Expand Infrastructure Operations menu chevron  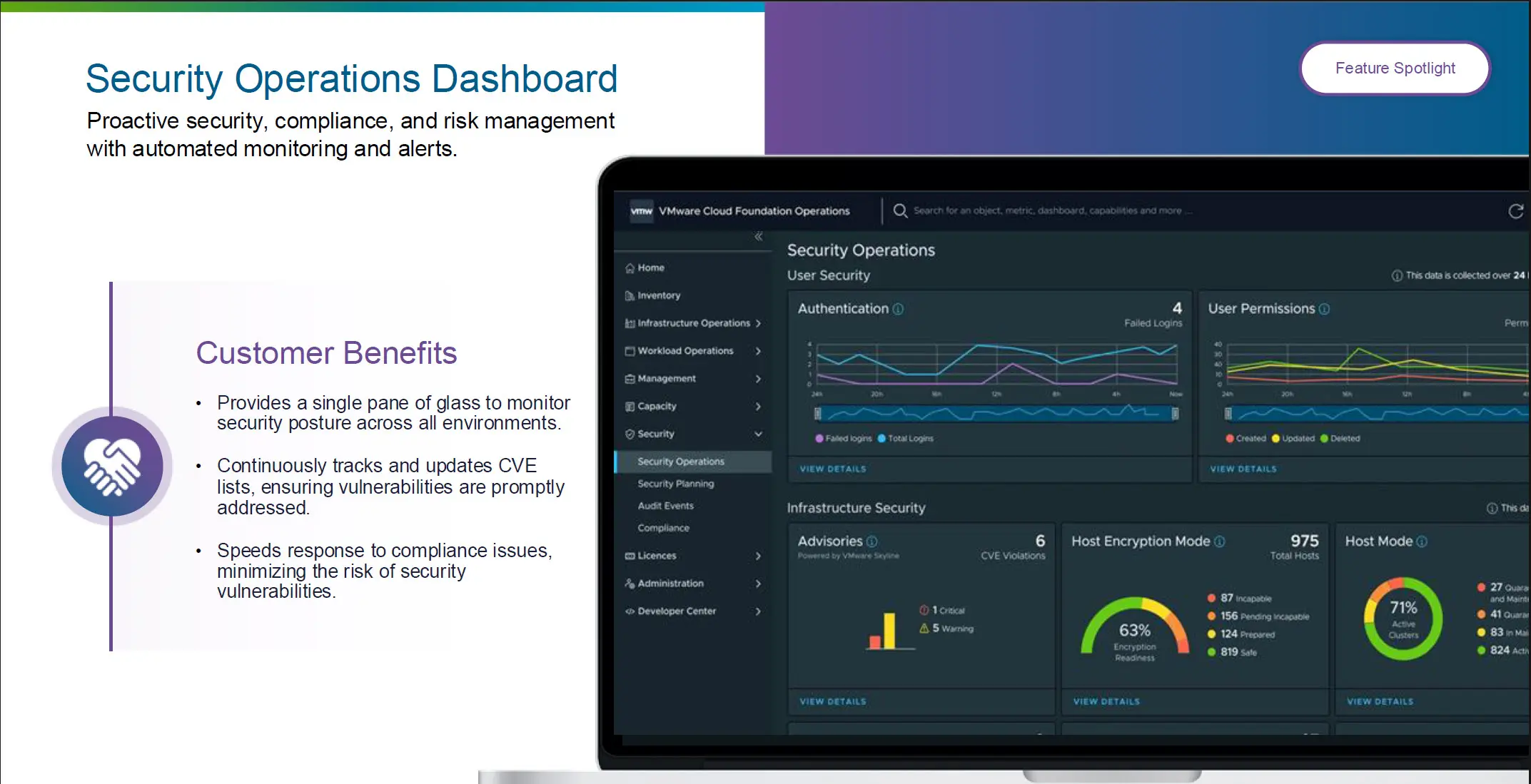[x=758, y=323]
